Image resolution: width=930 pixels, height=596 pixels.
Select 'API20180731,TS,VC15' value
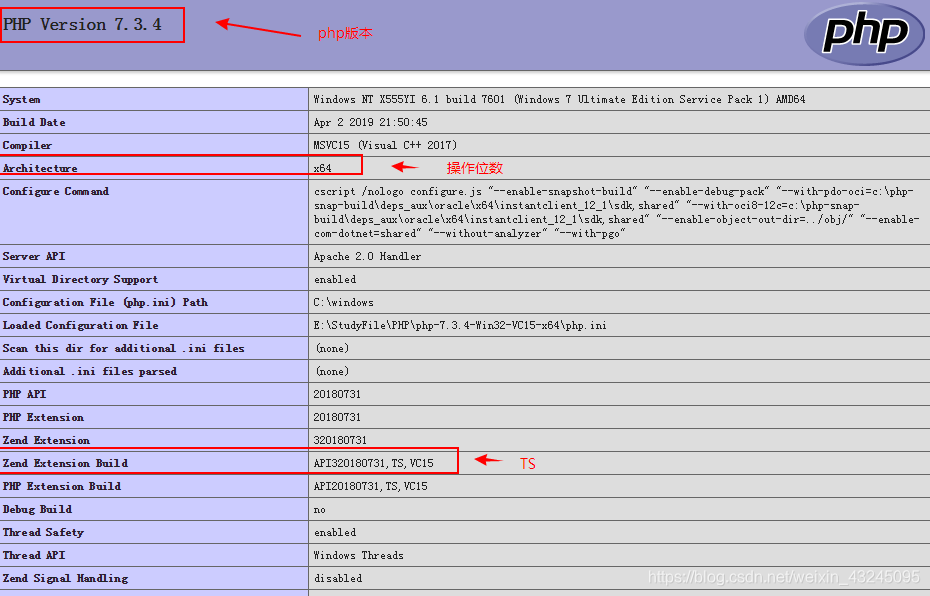pyautogui.click(x=371, y=487)
